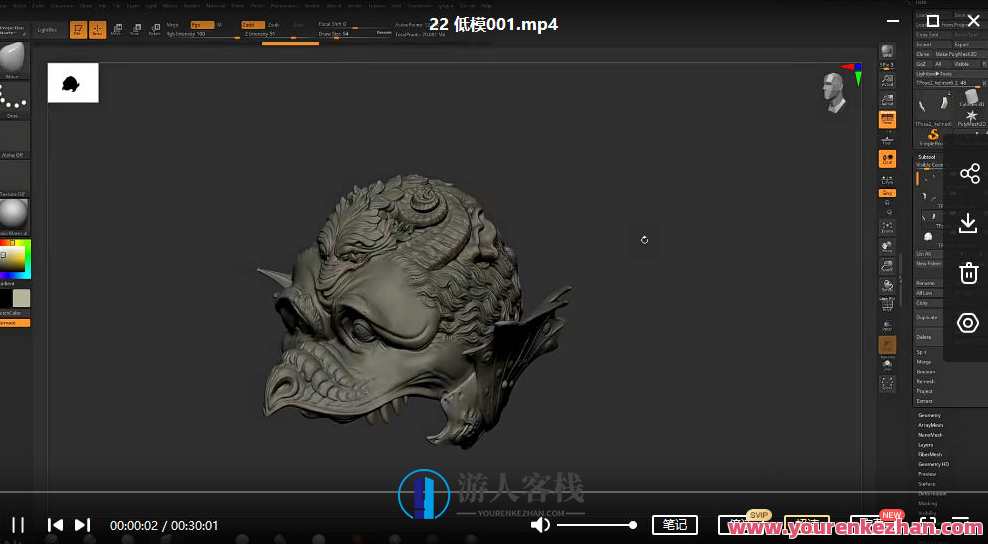This screenshot has height=544, width=988.
Task: Toggle the Zadd button
Action: (x=252, y=25)
